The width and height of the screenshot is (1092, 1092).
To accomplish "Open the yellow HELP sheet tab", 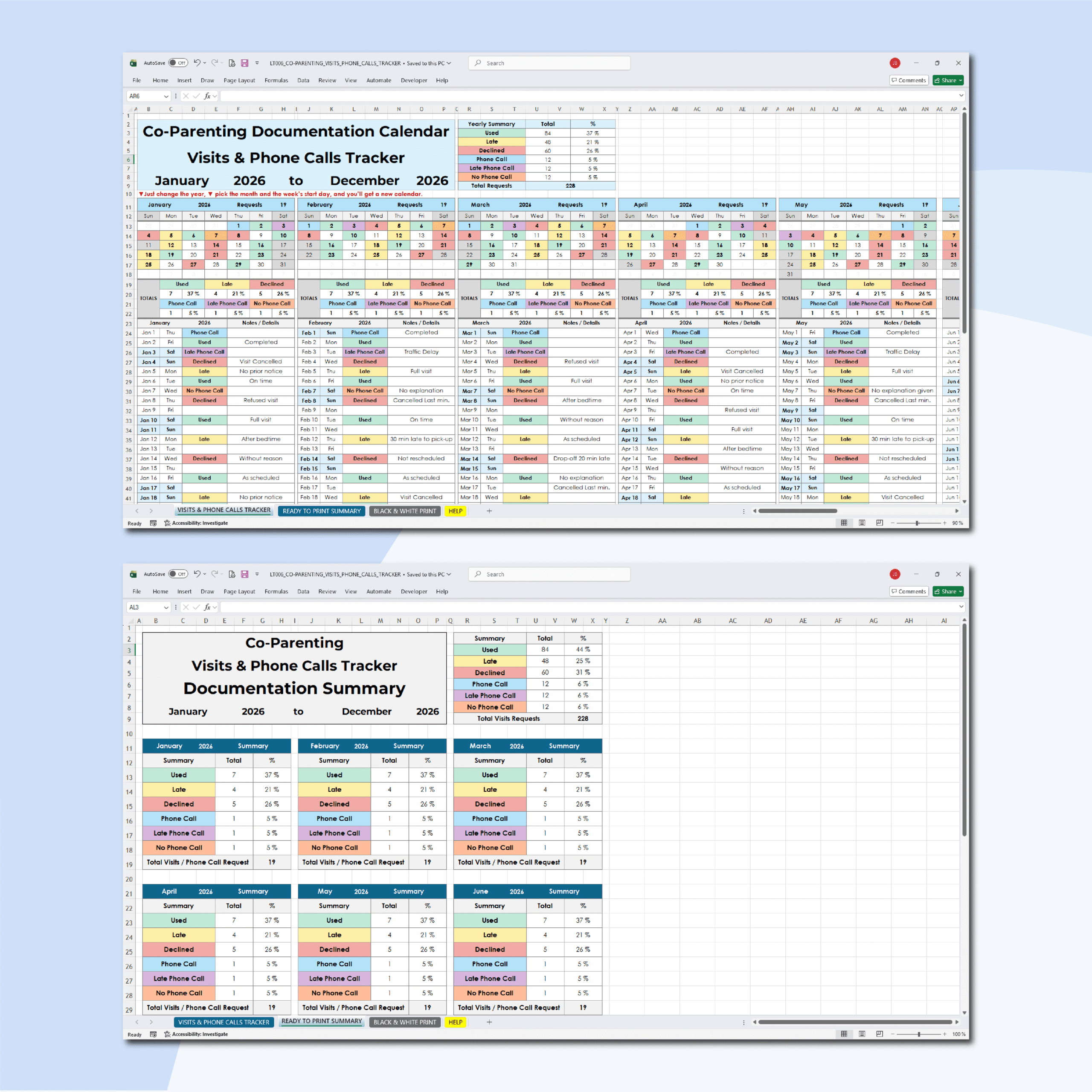I will pyautogui.click(x=456, y=511).
